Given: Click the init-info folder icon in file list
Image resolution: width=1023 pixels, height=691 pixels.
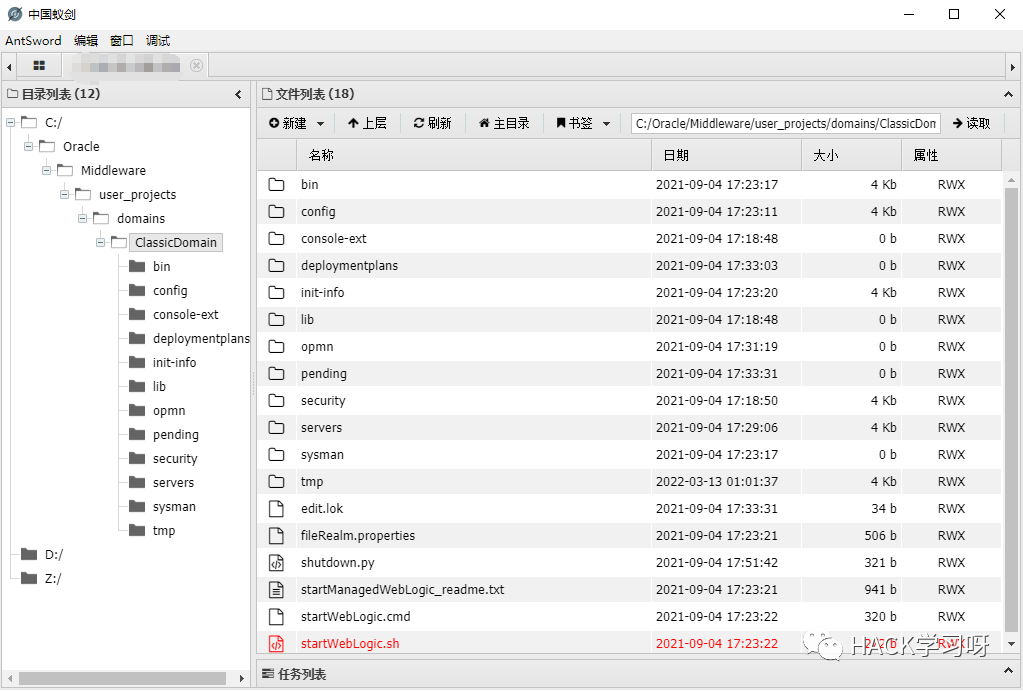Looking at the screenshot, I should click(x=277, y=292).
